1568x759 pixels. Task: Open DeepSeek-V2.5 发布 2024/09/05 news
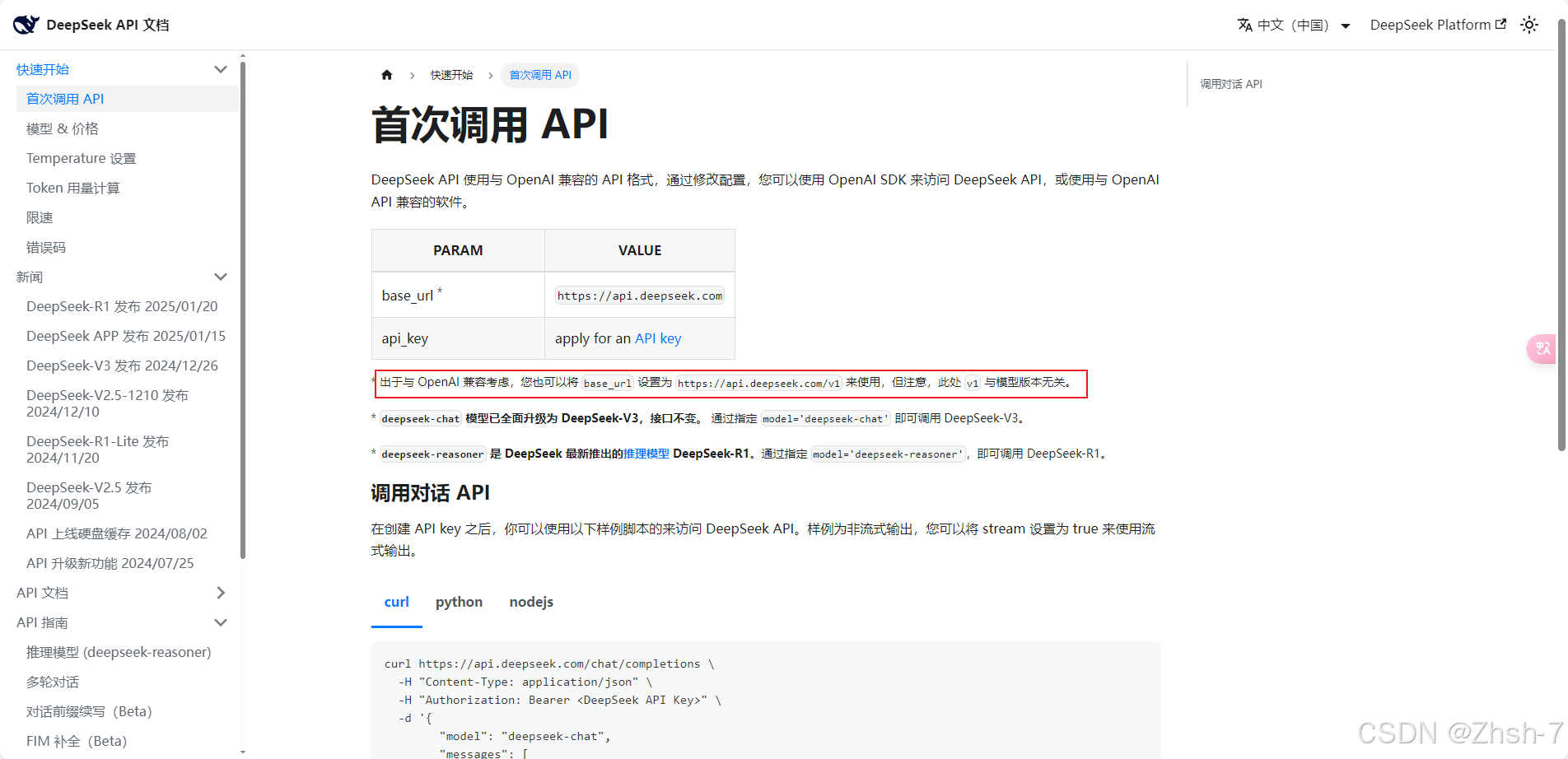(89, 496)
